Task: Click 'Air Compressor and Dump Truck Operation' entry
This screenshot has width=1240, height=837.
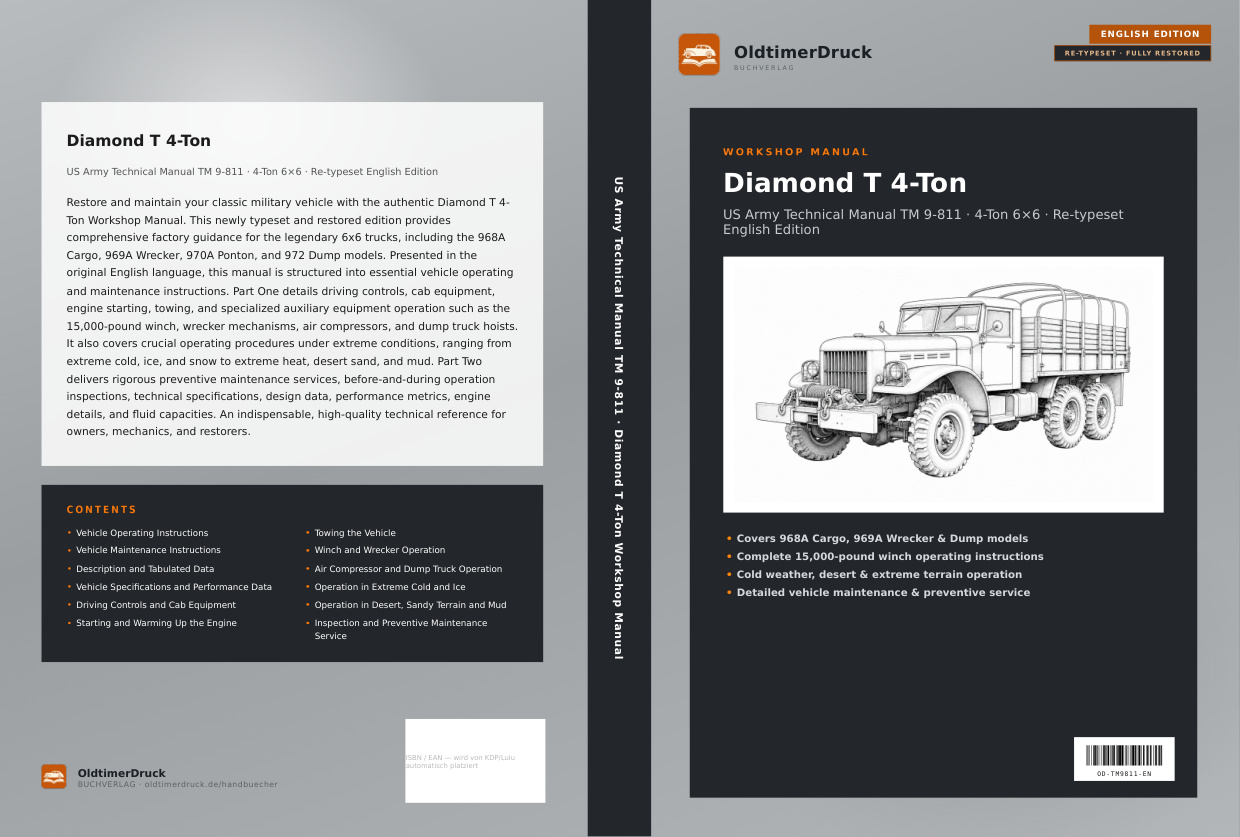Action: [408, 569]
